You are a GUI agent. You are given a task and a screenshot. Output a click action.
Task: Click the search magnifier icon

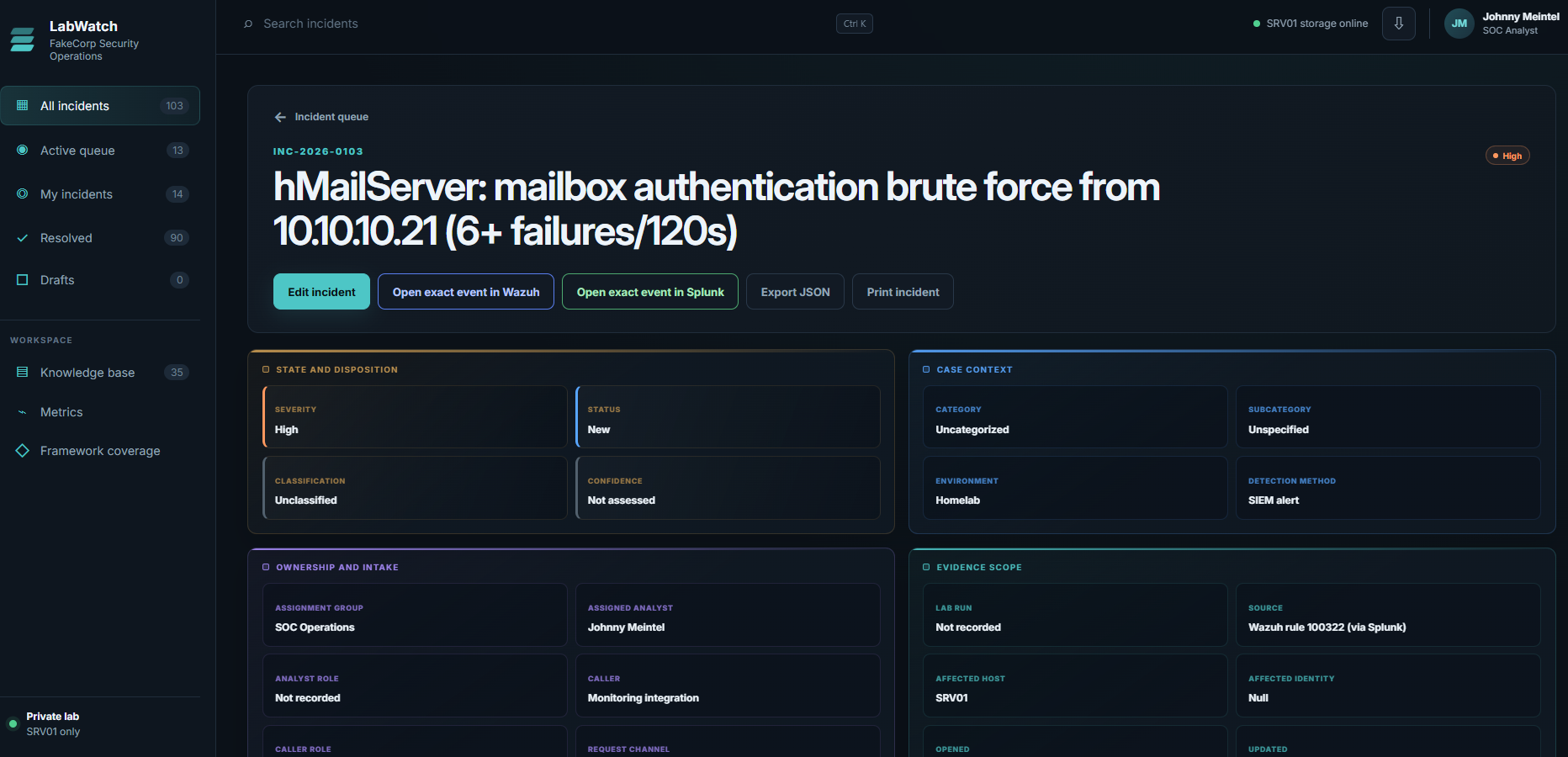(248, 24)
